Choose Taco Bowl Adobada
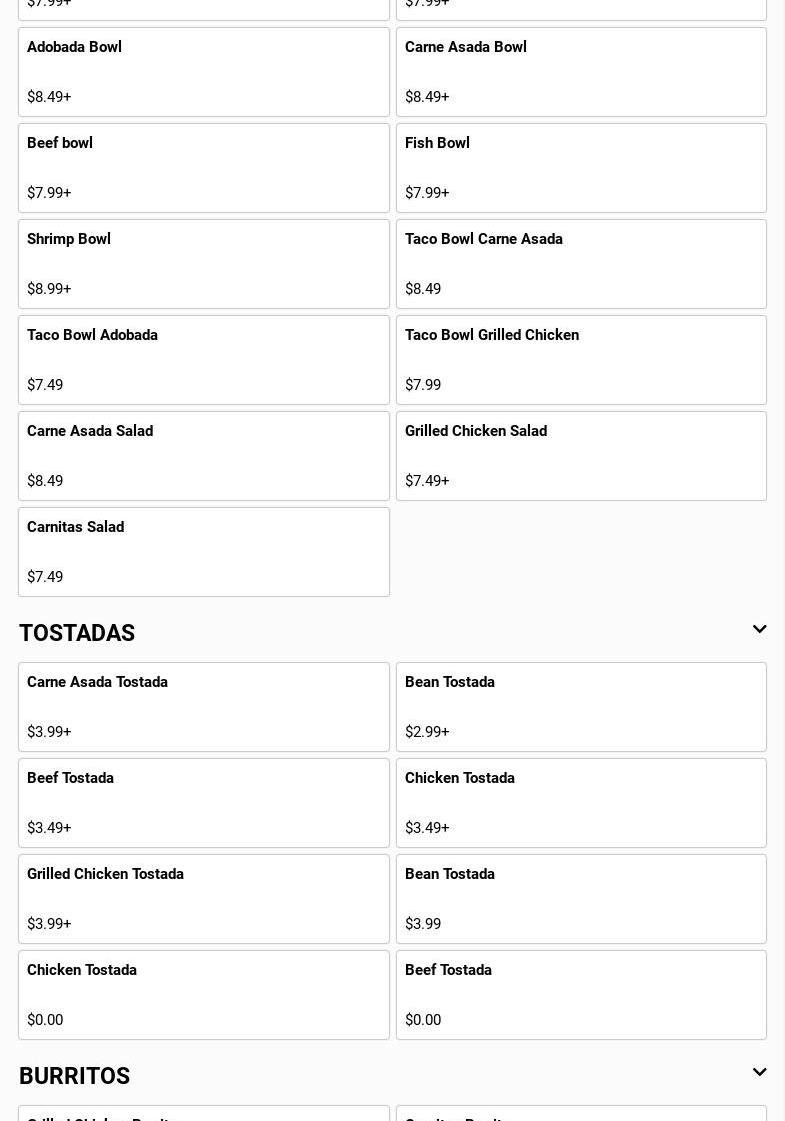This screenshot has width=785, height=1121. tap(203, 360)
